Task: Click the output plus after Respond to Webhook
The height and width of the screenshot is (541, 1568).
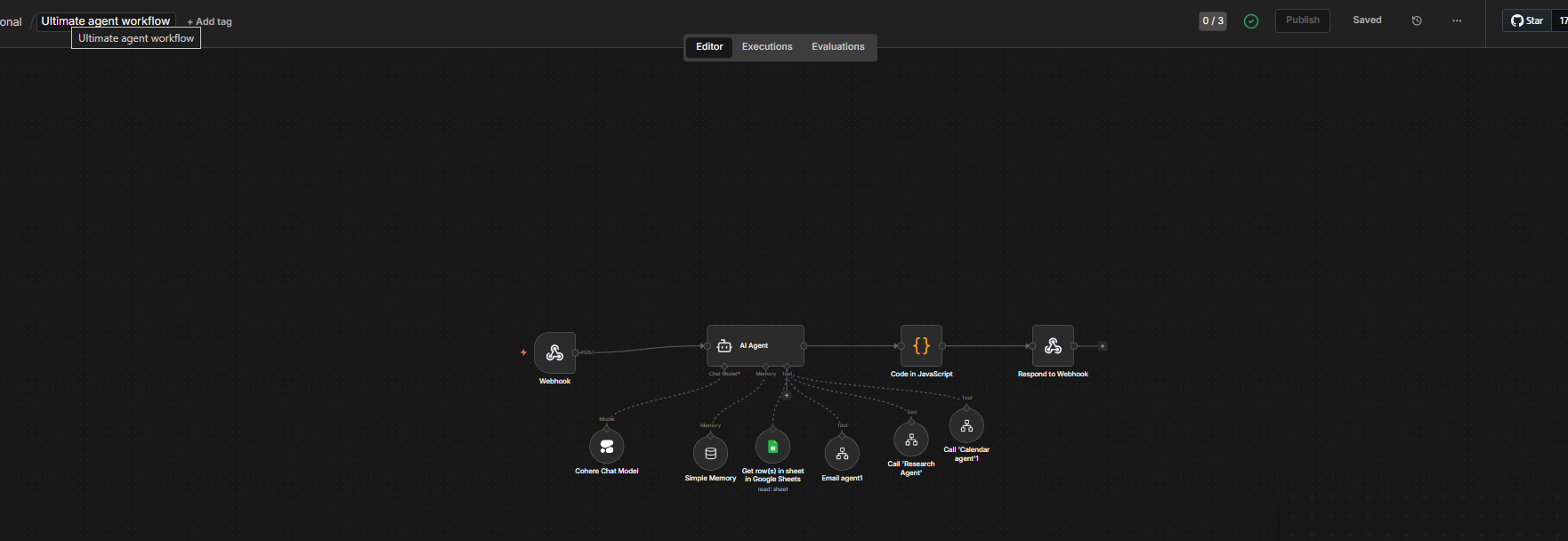Action: (1103, 346)
